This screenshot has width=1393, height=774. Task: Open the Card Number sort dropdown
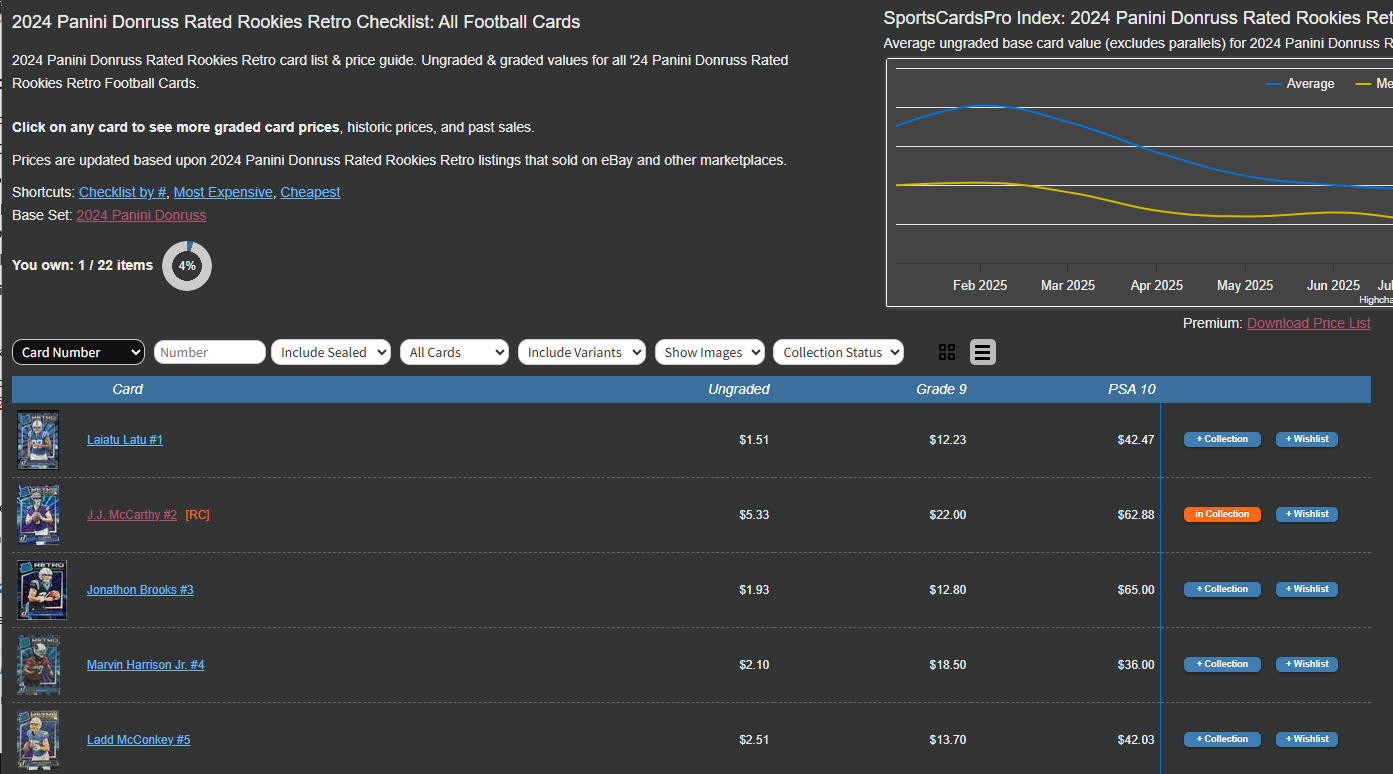pyautogui.click(x=78, y=352)
